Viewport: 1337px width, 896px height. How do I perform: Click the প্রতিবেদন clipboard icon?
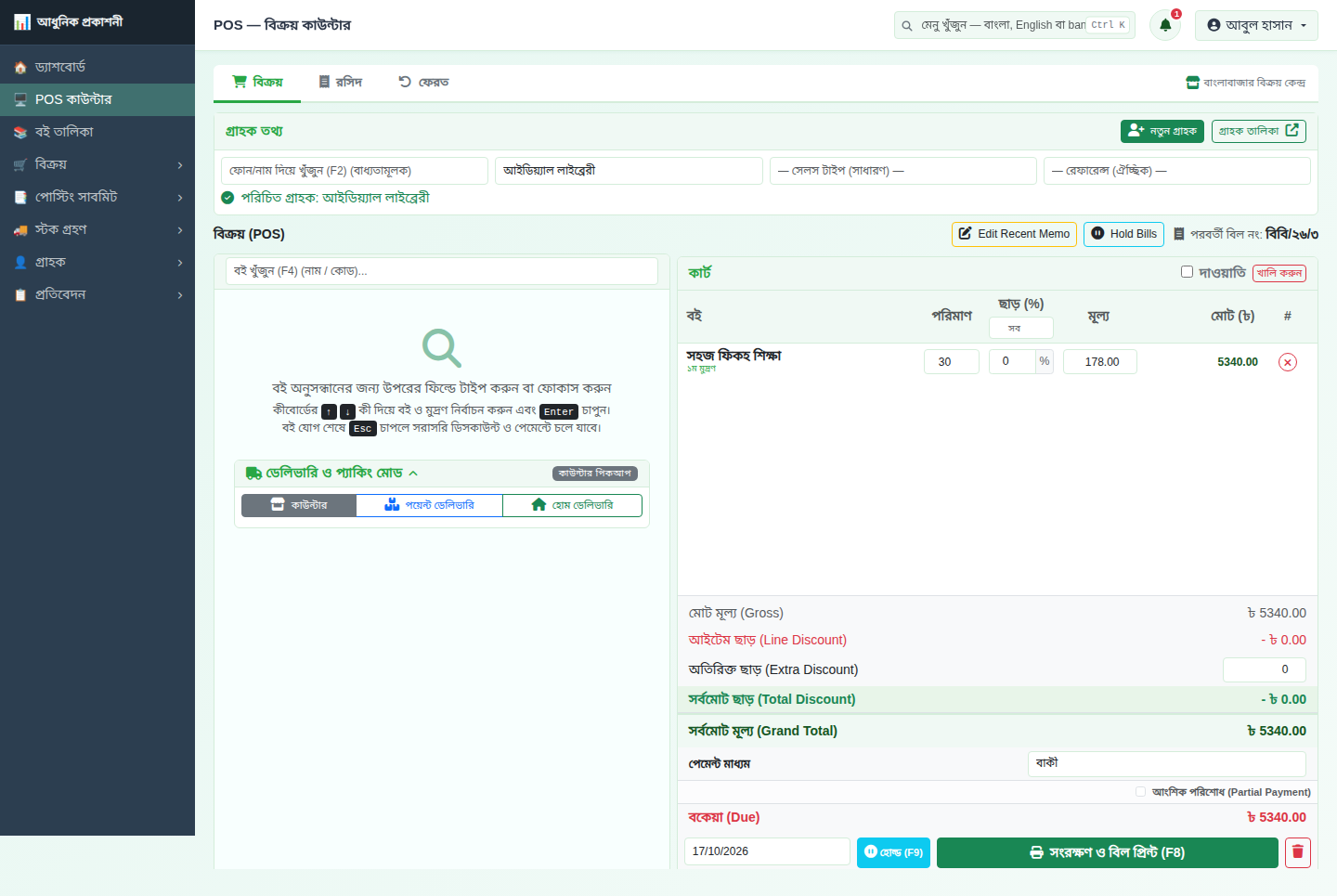20,295
